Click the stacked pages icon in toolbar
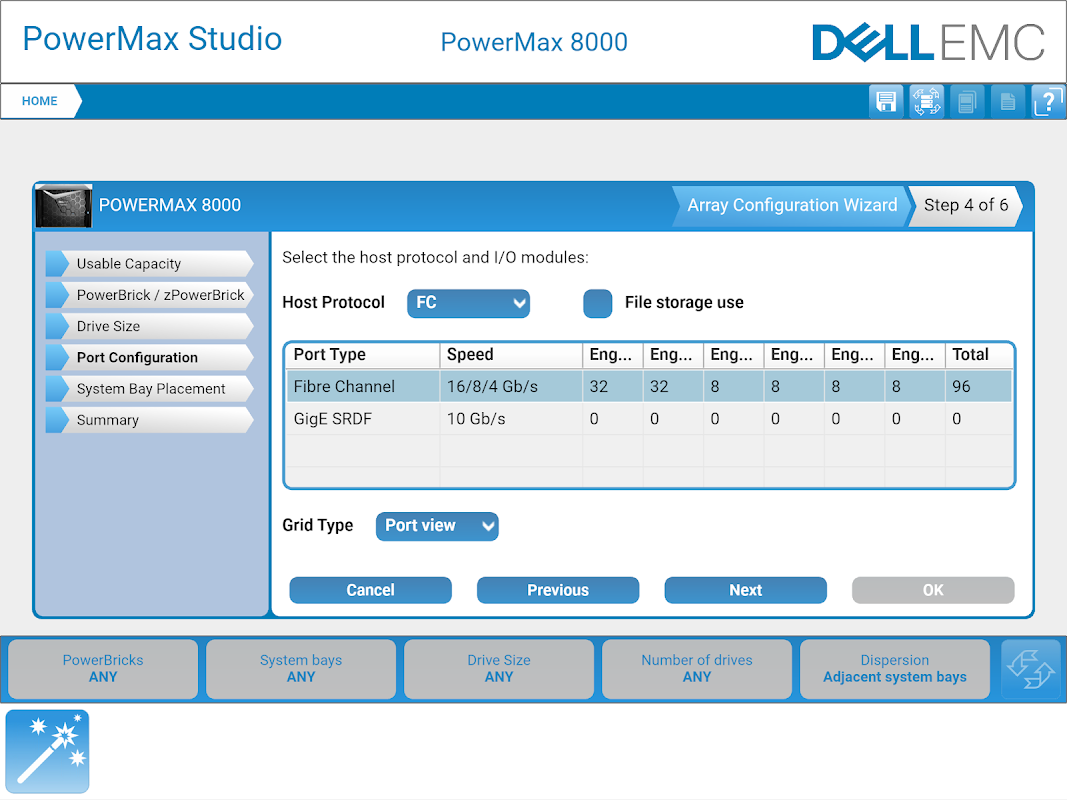The image size is (1067, 800). pos(967,102)
